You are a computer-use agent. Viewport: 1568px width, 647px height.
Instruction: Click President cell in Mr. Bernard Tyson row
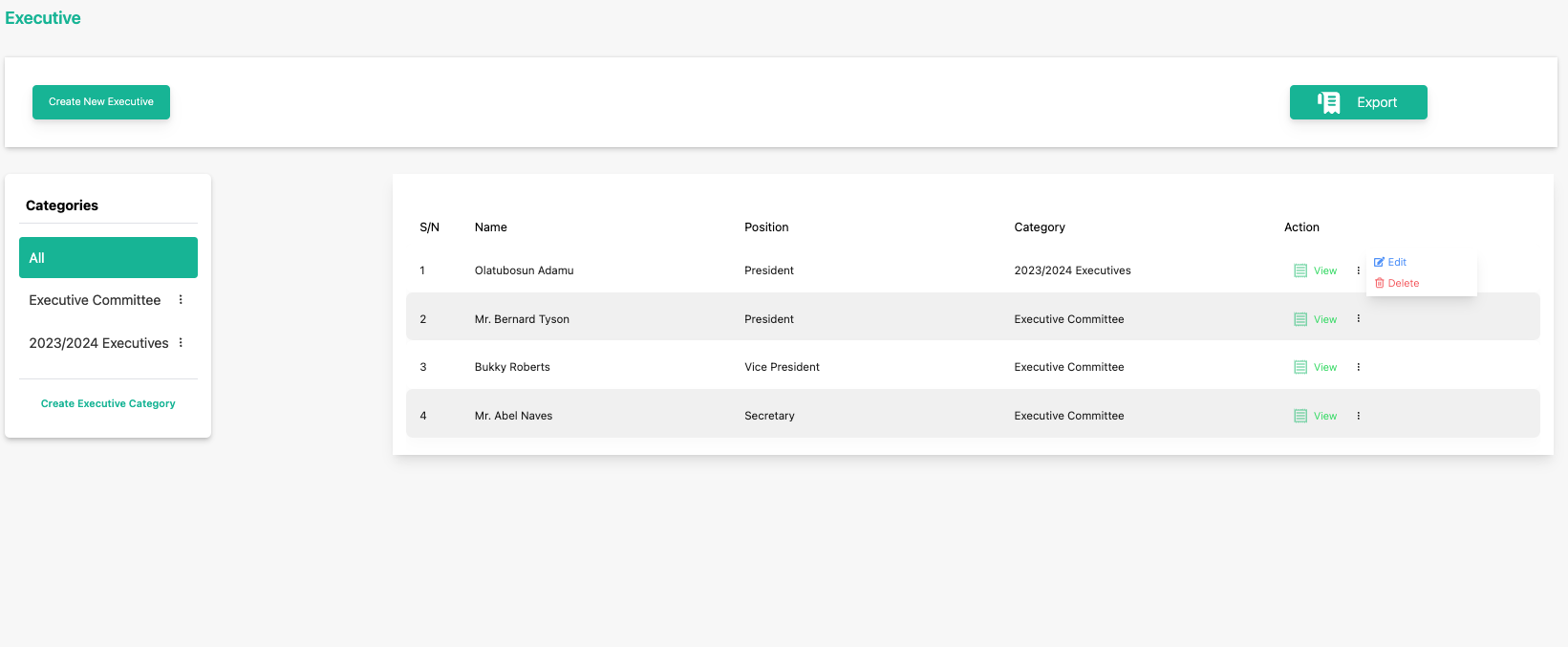click(x=769, y=319)
